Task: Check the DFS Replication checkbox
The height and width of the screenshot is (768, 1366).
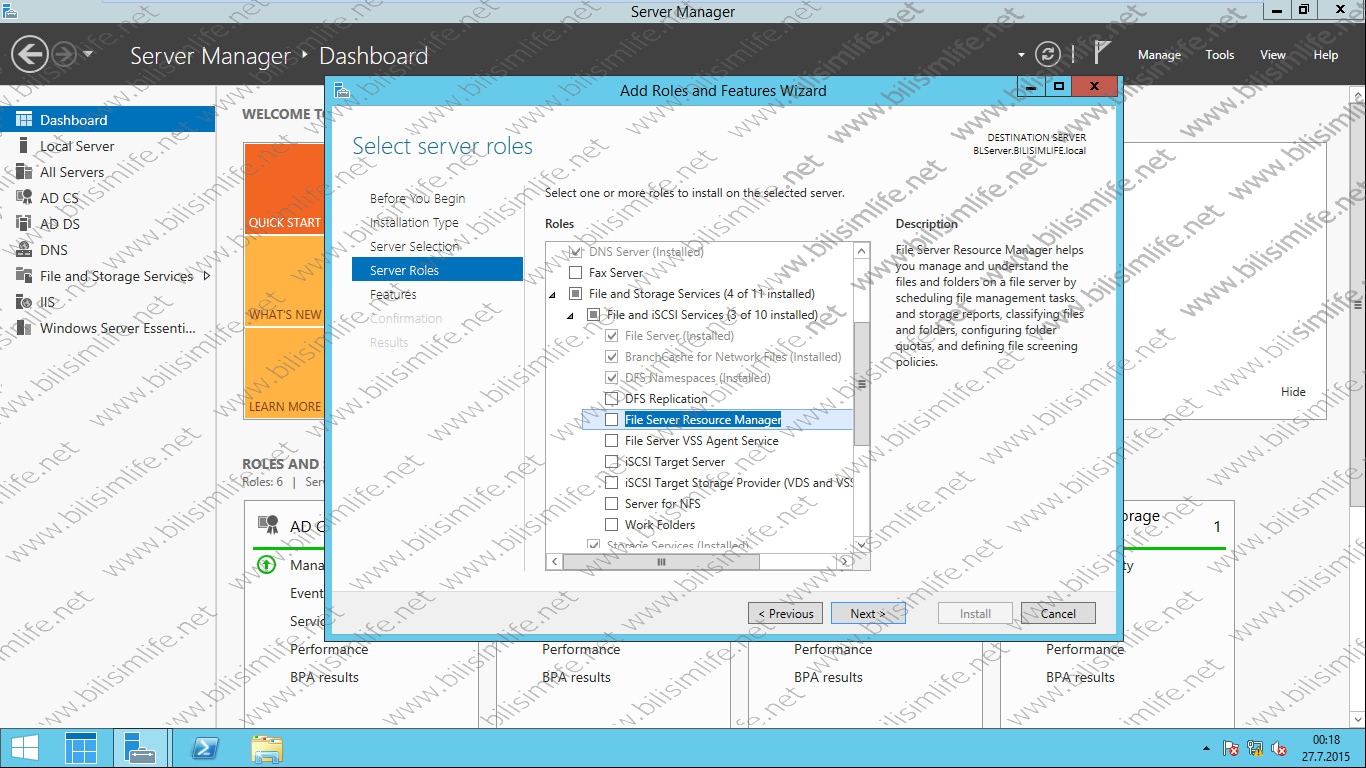Action: click(x=611, y=399)
